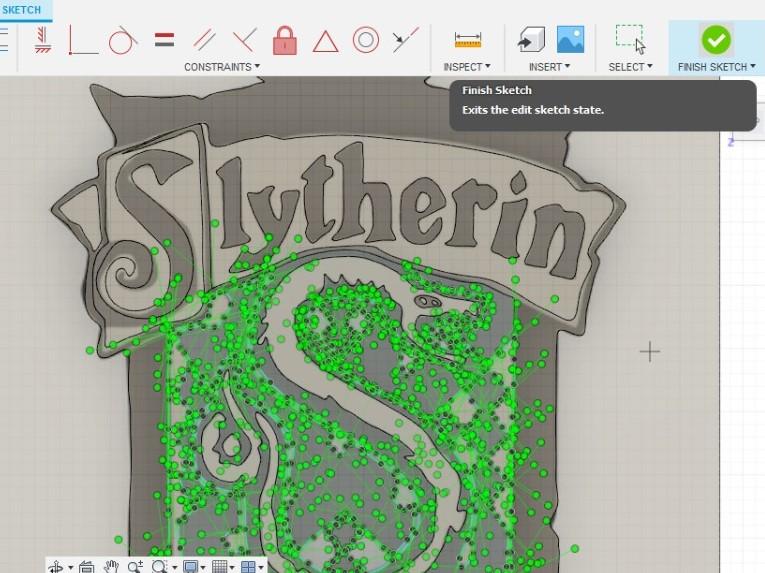
Task: Open the Viewports dropdown arrow
Action: pos(261,568)
